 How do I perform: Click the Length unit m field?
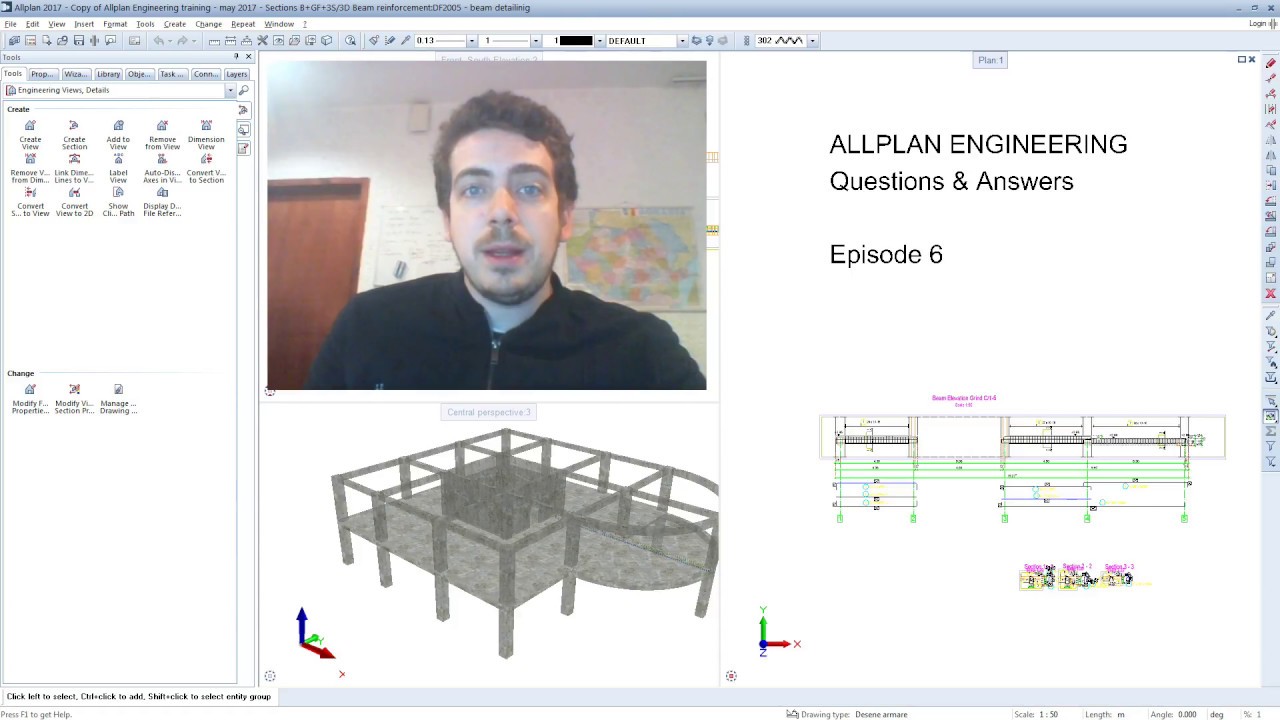click(1105, 714)
